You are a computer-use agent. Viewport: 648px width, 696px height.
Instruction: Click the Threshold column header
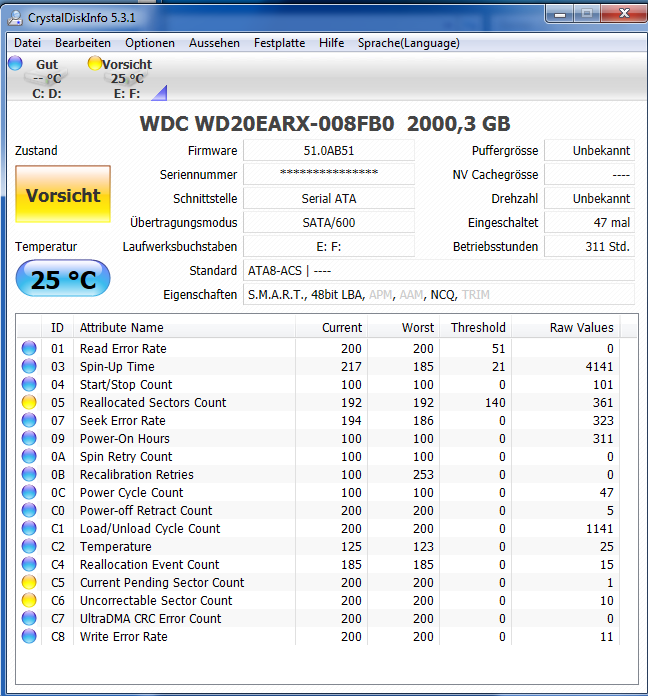click(475, 328)
